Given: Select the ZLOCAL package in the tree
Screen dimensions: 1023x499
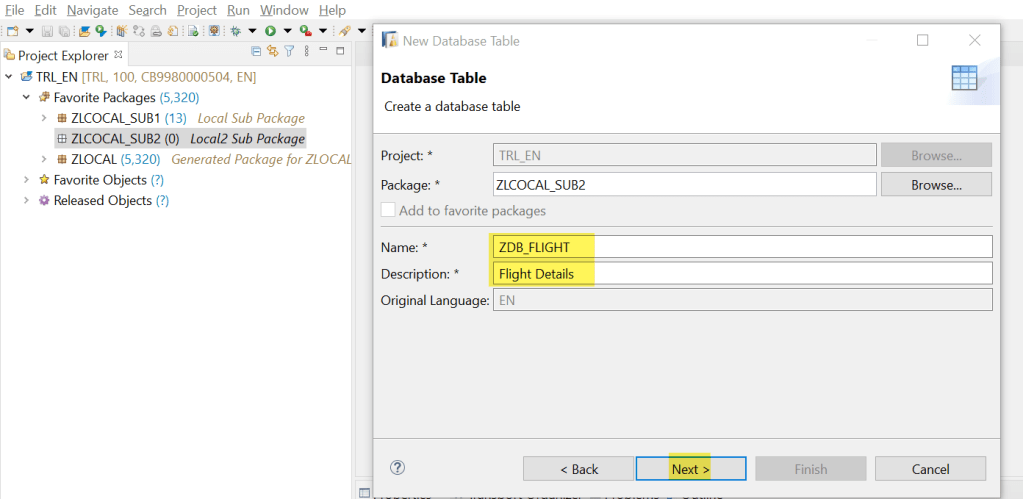Looking at the screenshot, I should point(94,159).
